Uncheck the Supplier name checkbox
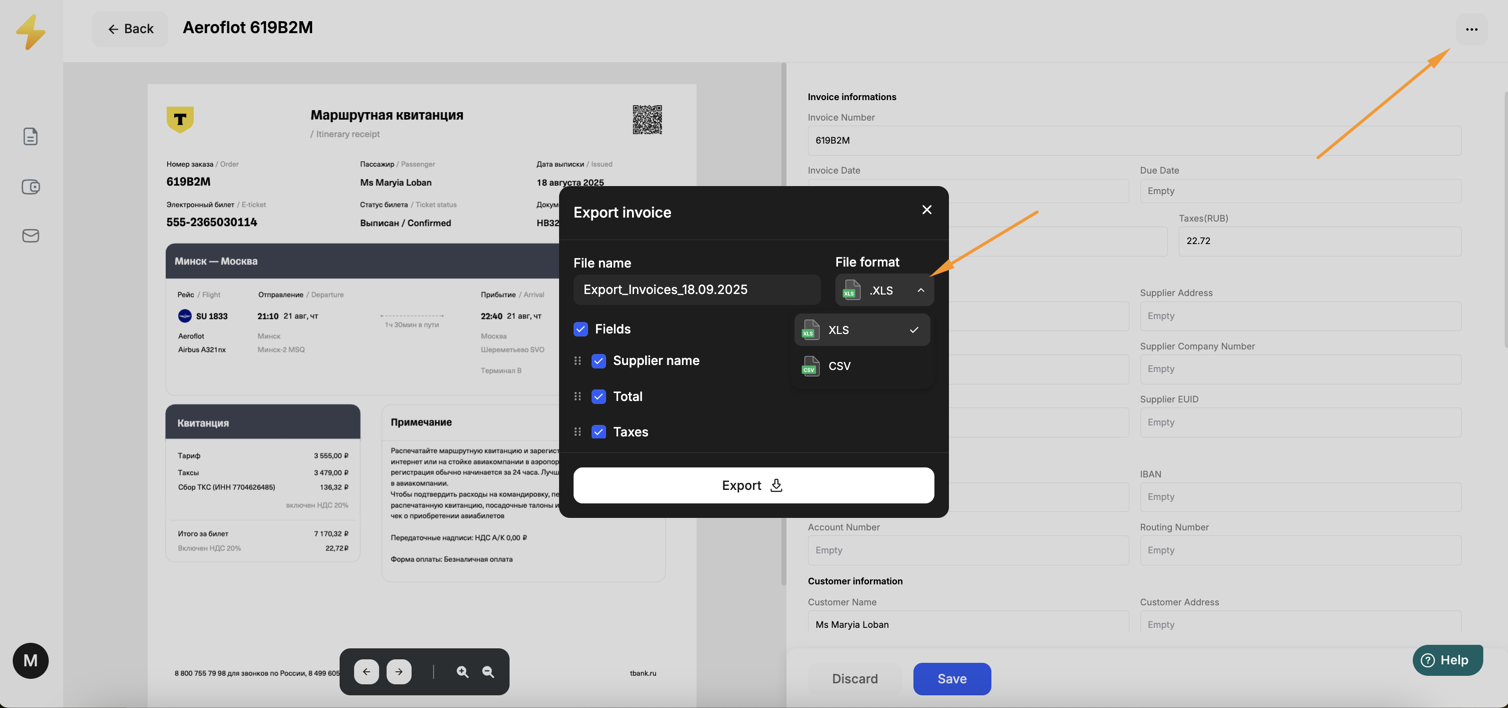 (599, 361)
